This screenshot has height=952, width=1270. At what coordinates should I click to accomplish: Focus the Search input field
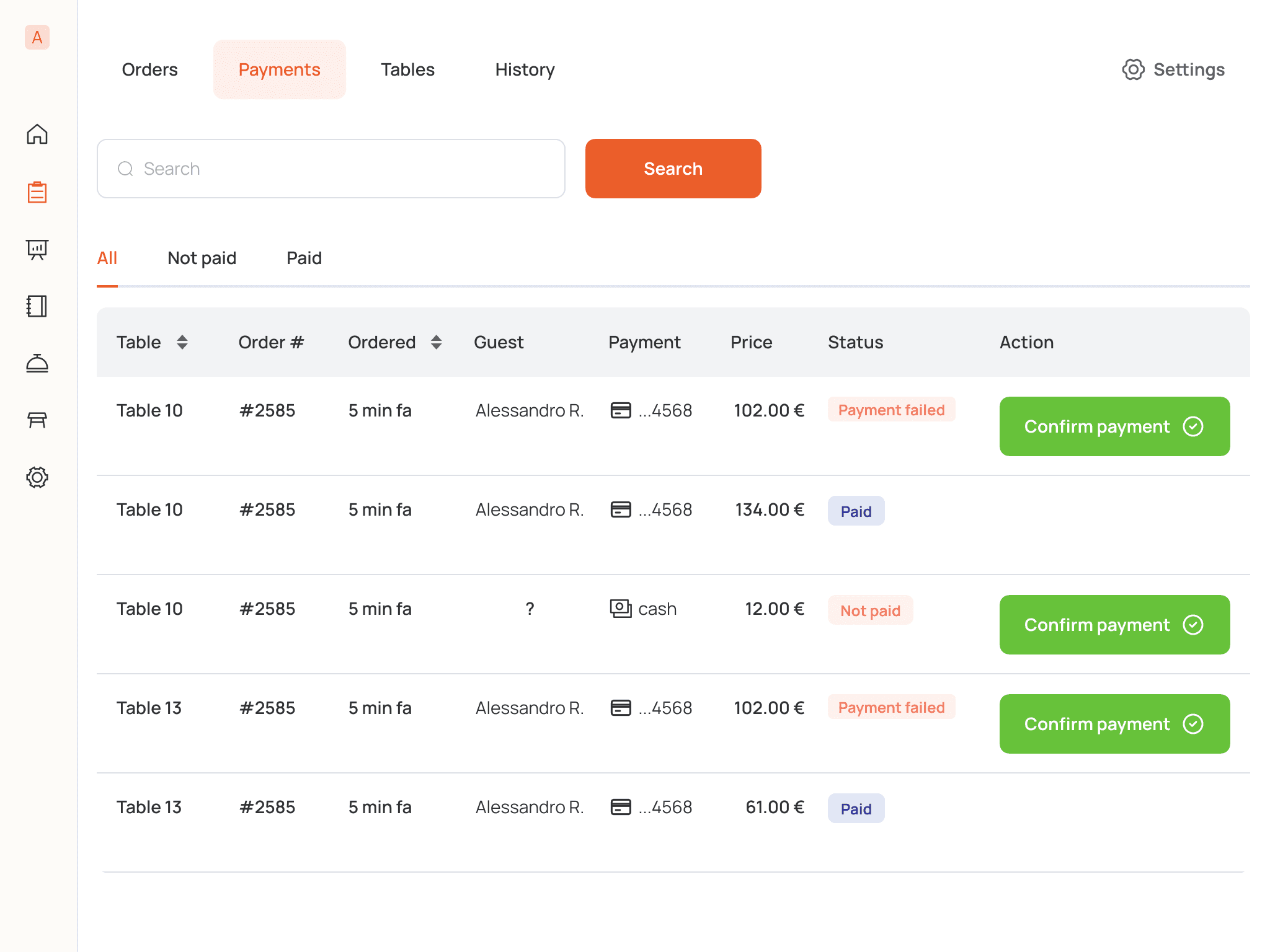click(x=331, y=169)
